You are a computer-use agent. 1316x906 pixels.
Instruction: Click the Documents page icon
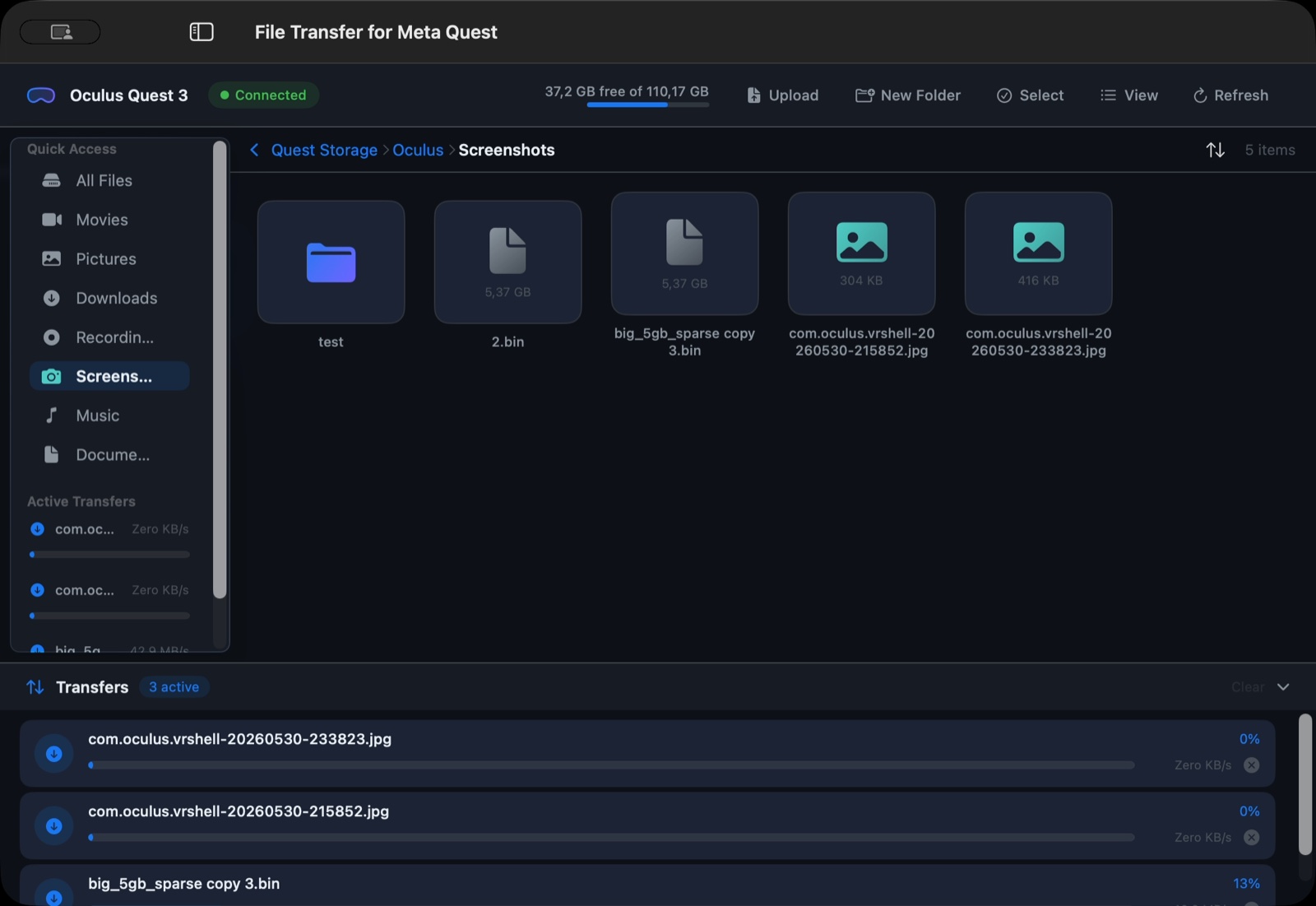(x=51, y=454)
